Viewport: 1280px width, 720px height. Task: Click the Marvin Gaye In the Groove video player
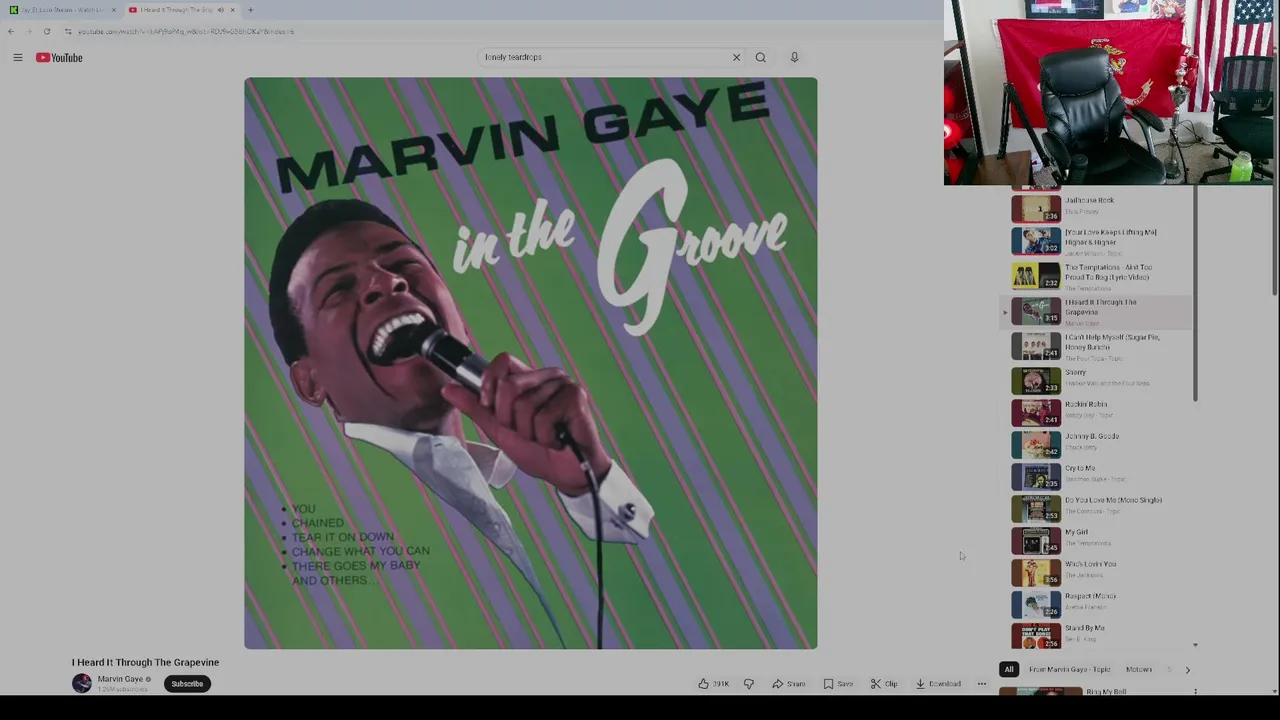click(x=530, y=363)
